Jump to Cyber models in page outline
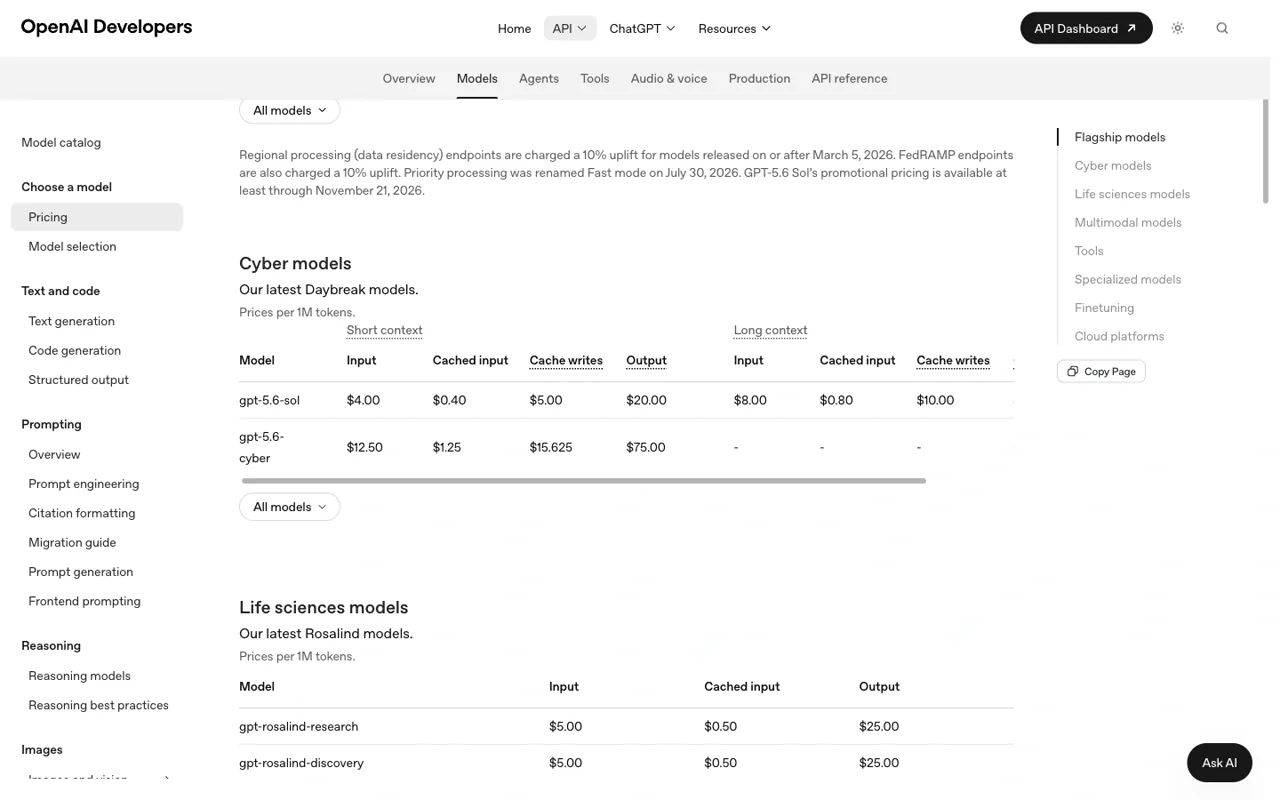The height and width of the screenshot is (800, 1280). click(x=1113, y=166)
